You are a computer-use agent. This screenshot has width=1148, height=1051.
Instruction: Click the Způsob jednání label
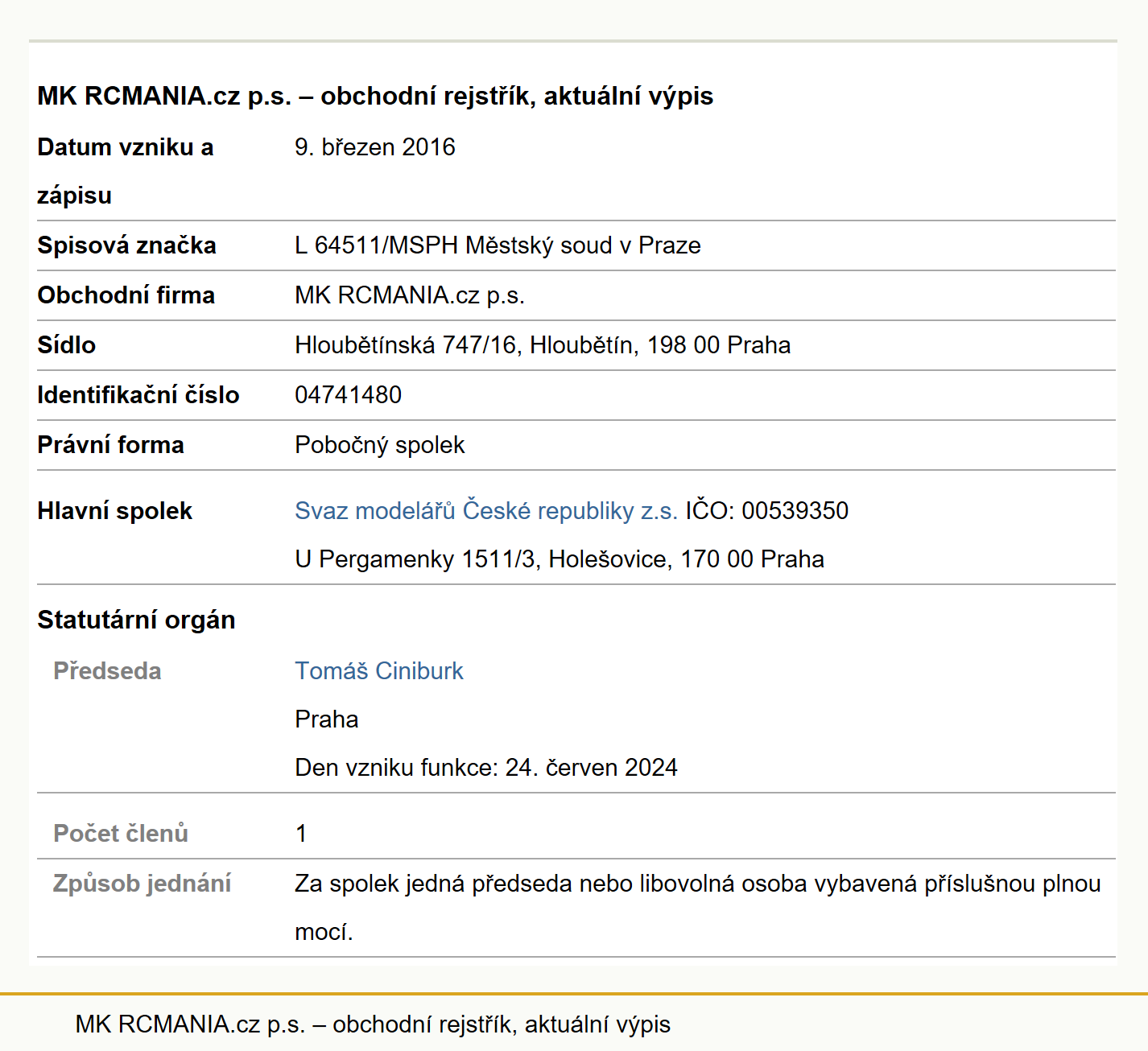point(142,884)
